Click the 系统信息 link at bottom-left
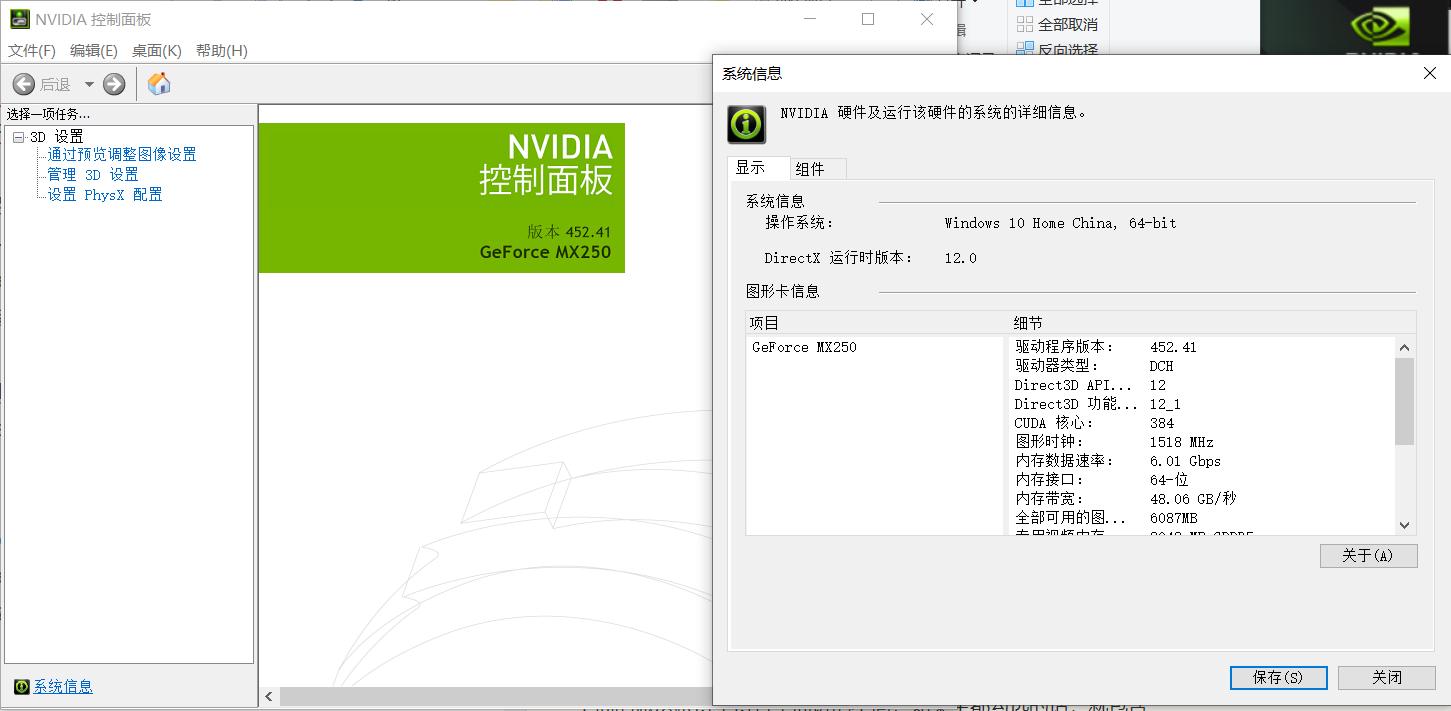This screenshot has width=1451, height=711. [63, 686]
